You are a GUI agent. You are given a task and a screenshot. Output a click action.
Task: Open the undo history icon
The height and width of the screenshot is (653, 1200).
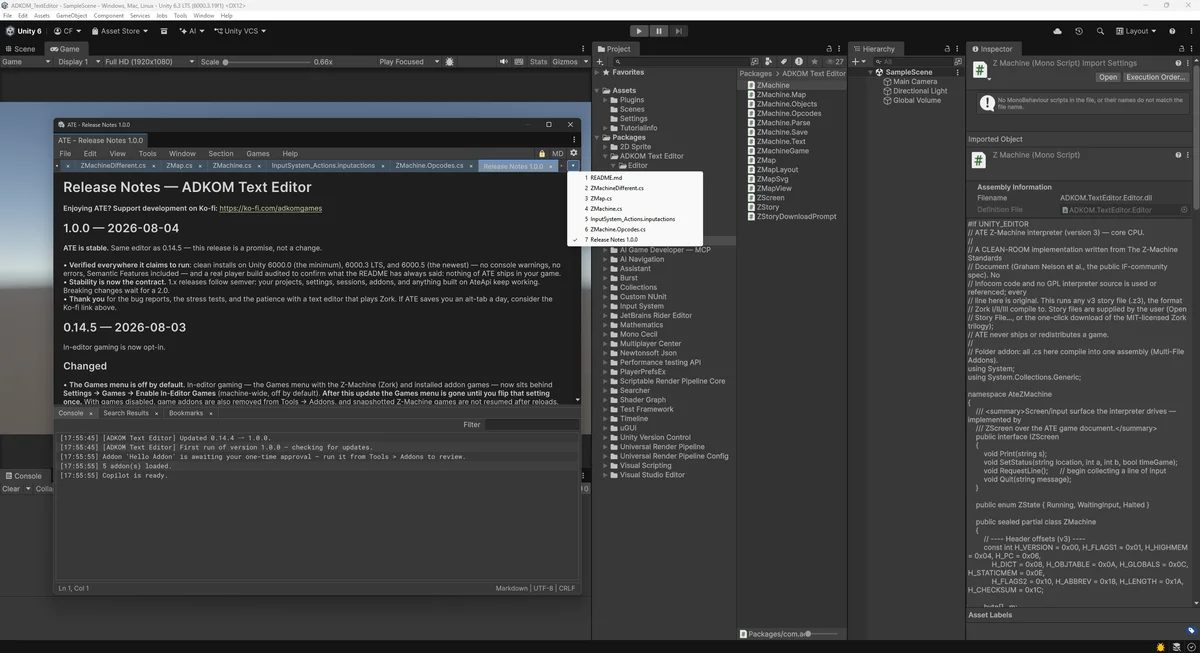pyautogui.click(x=1079, y=31)
